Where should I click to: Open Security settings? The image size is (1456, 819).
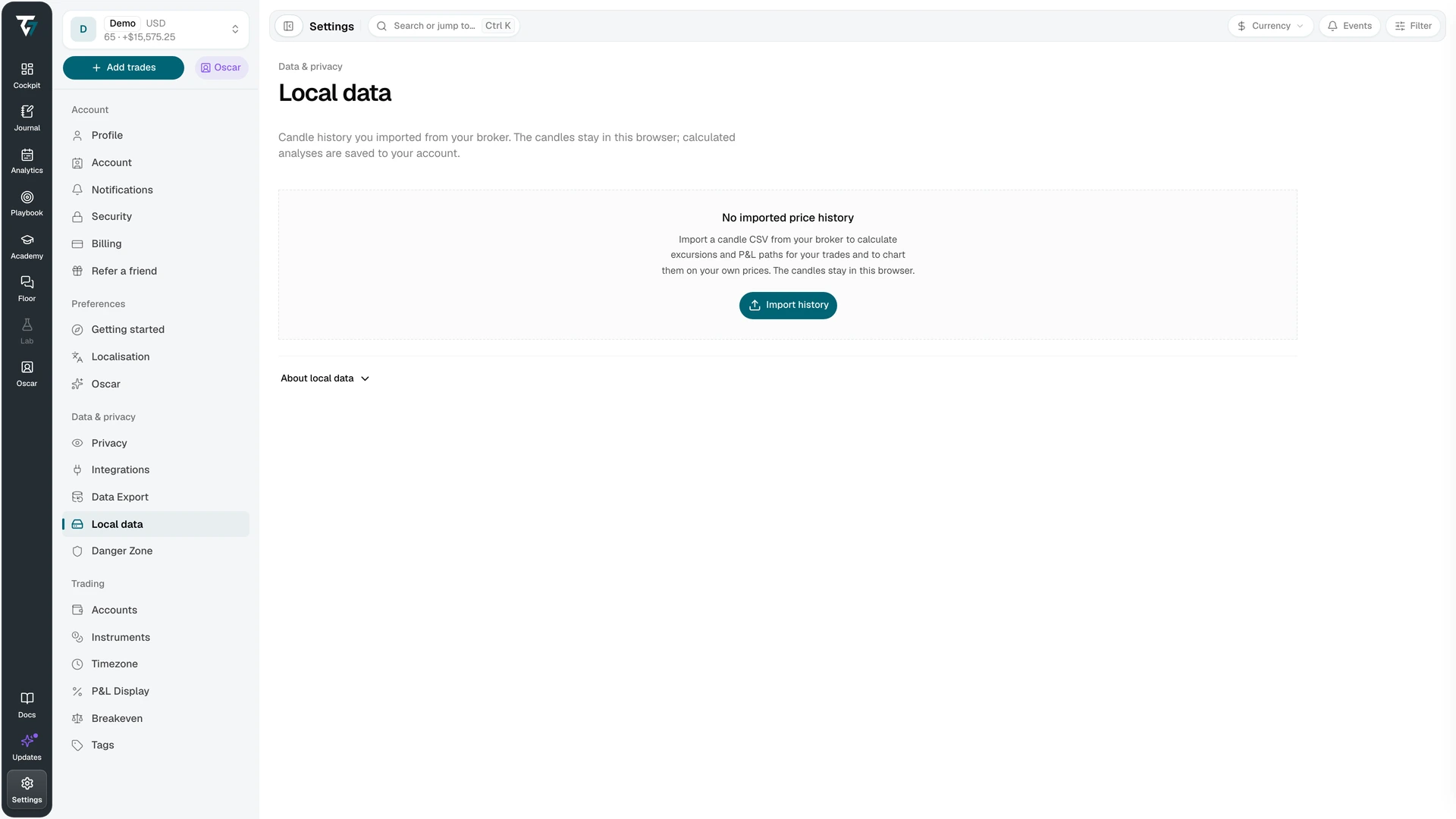155,217
